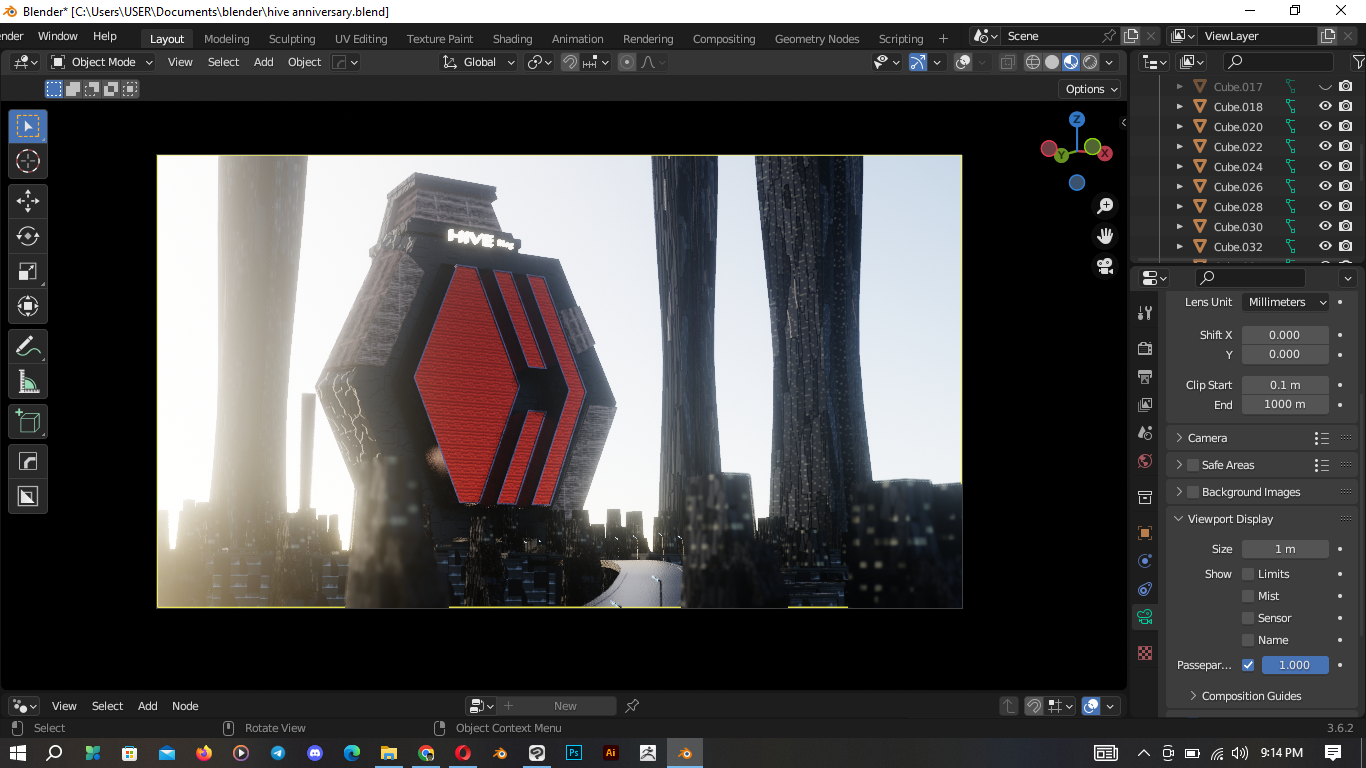Toggle render camera icon for Cube.026
Image resolution: width=1366 pixels, height=768 pixels.
(1346, 187)
